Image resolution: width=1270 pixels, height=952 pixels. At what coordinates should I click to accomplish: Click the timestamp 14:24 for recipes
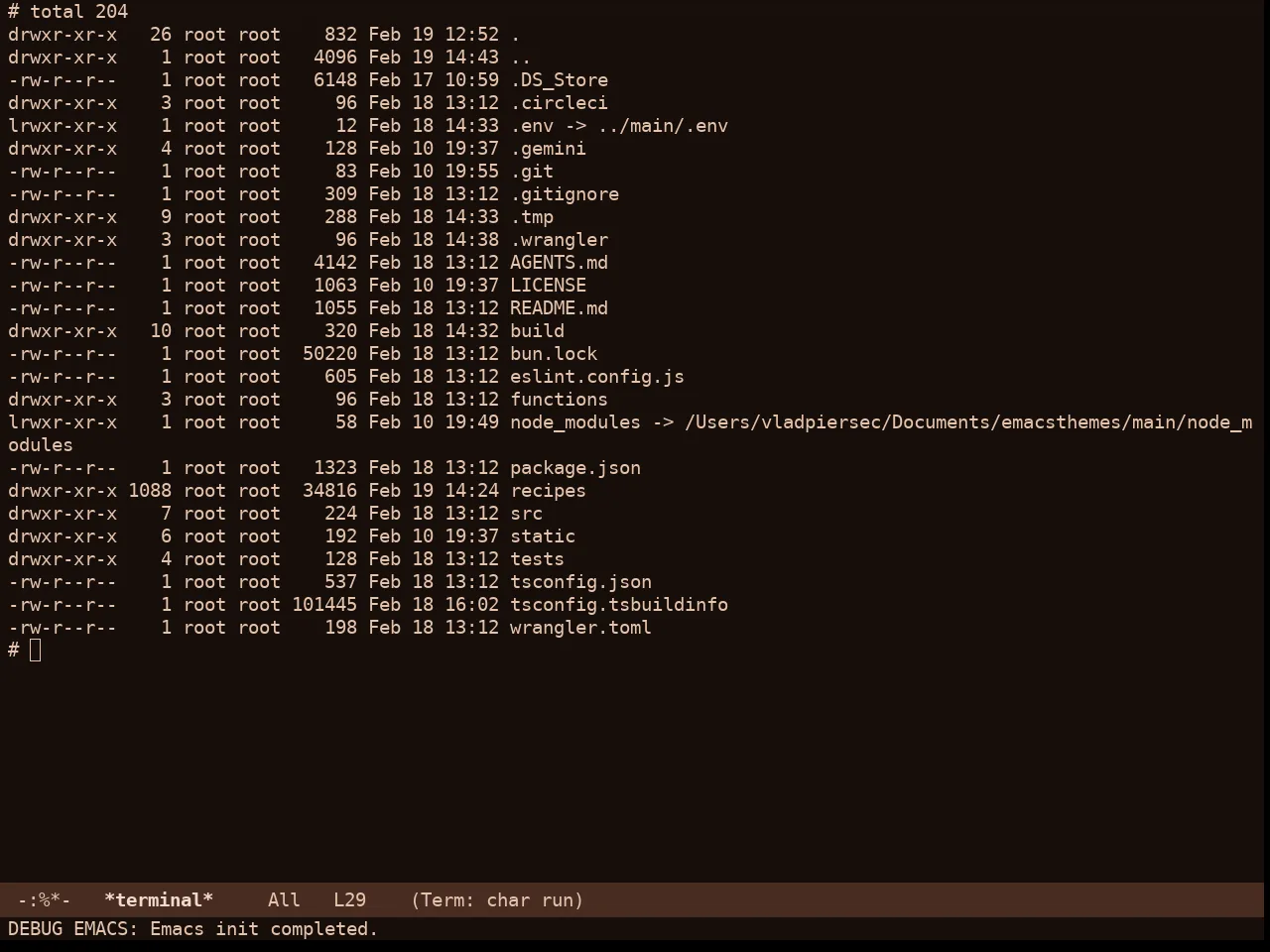(471, 491)
